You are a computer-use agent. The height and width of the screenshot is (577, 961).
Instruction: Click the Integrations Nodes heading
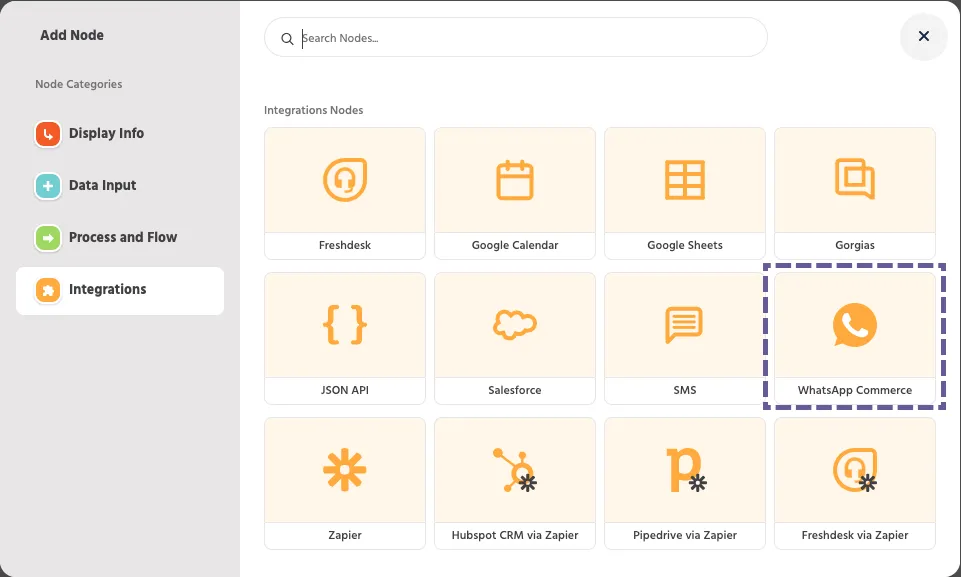313,110
